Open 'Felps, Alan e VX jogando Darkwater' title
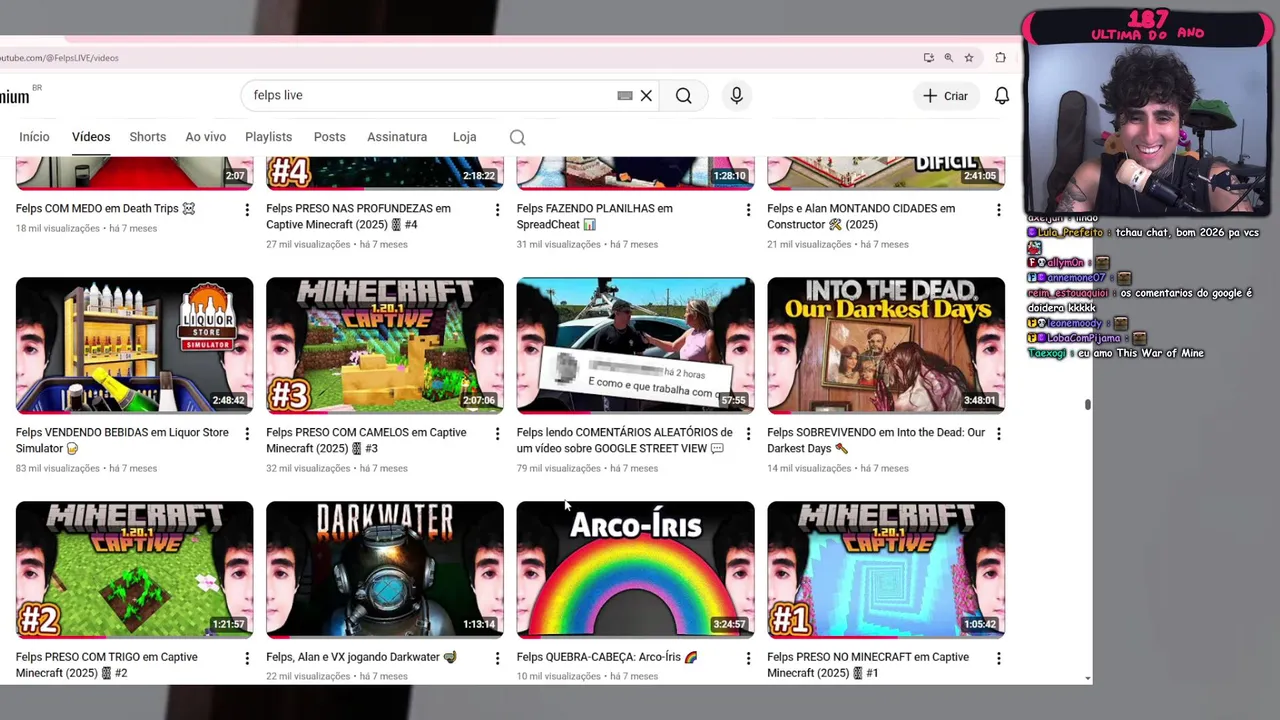 coord(361,657)
